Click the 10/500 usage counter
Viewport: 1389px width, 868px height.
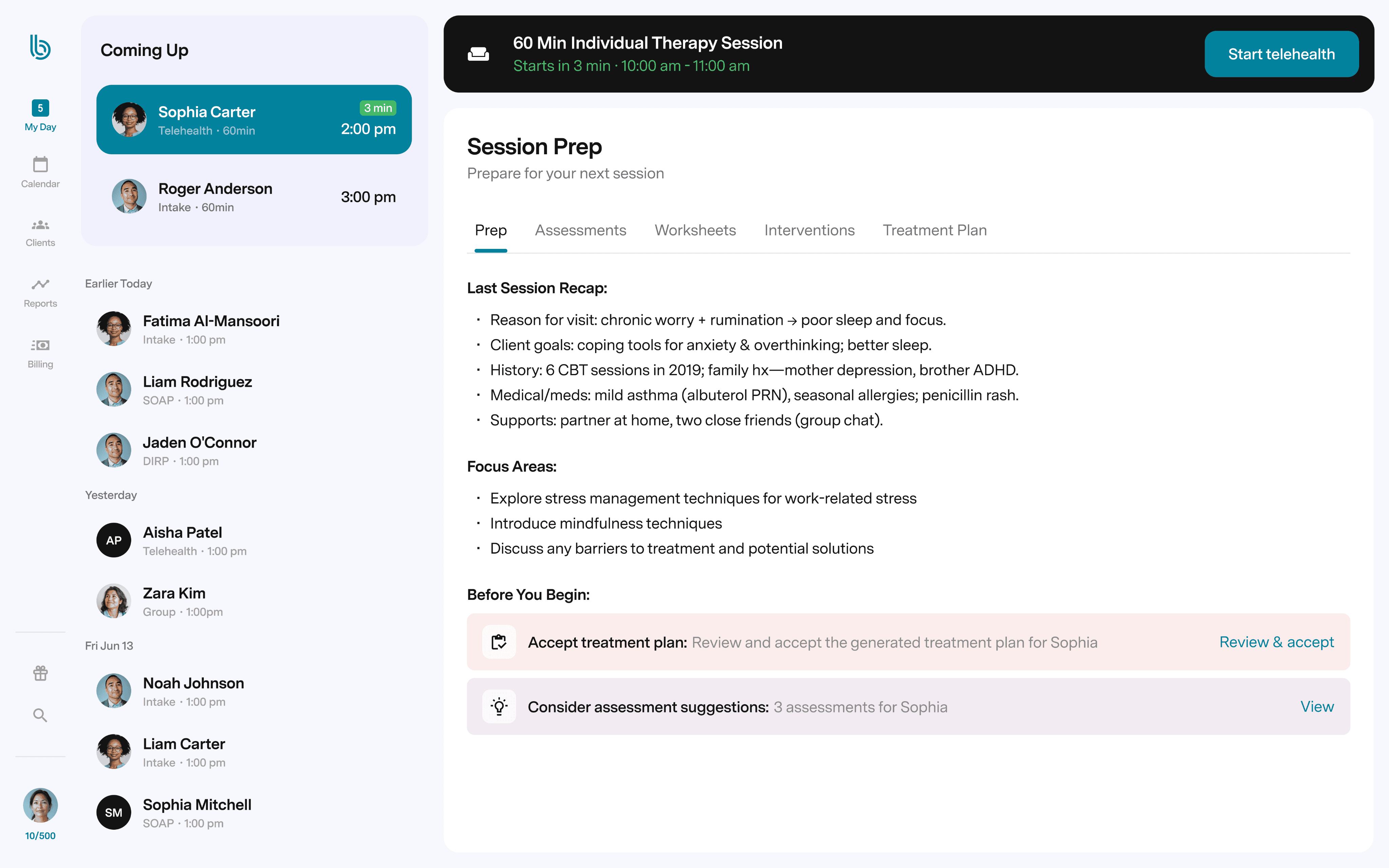pyautogui.click(x=40, y=836)
